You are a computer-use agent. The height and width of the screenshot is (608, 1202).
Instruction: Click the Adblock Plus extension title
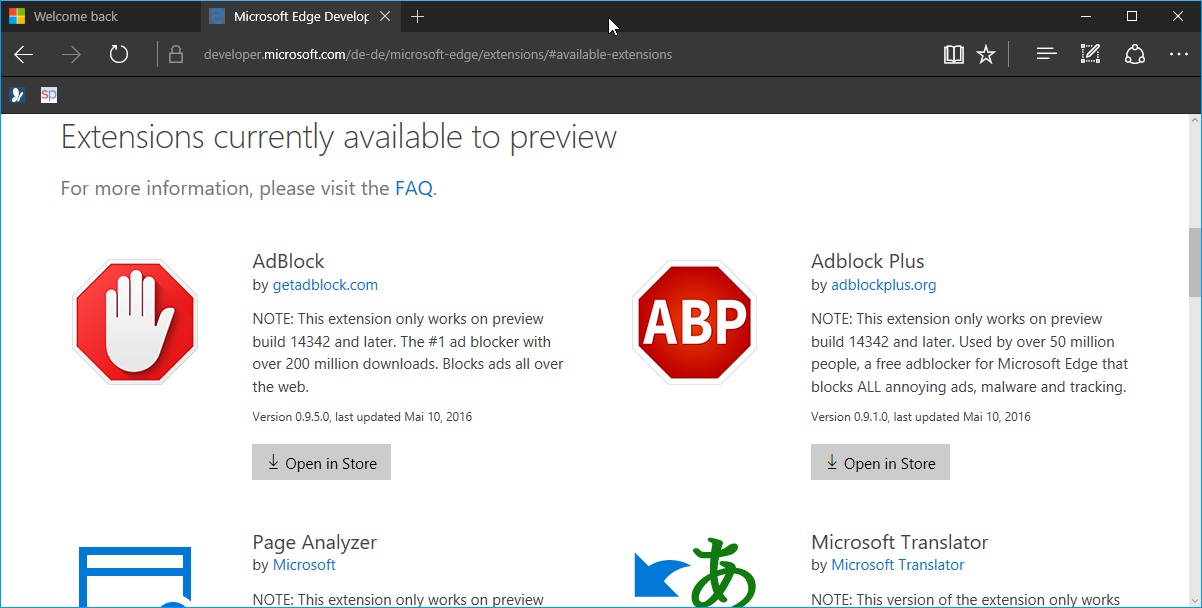(x=868, y=261)
